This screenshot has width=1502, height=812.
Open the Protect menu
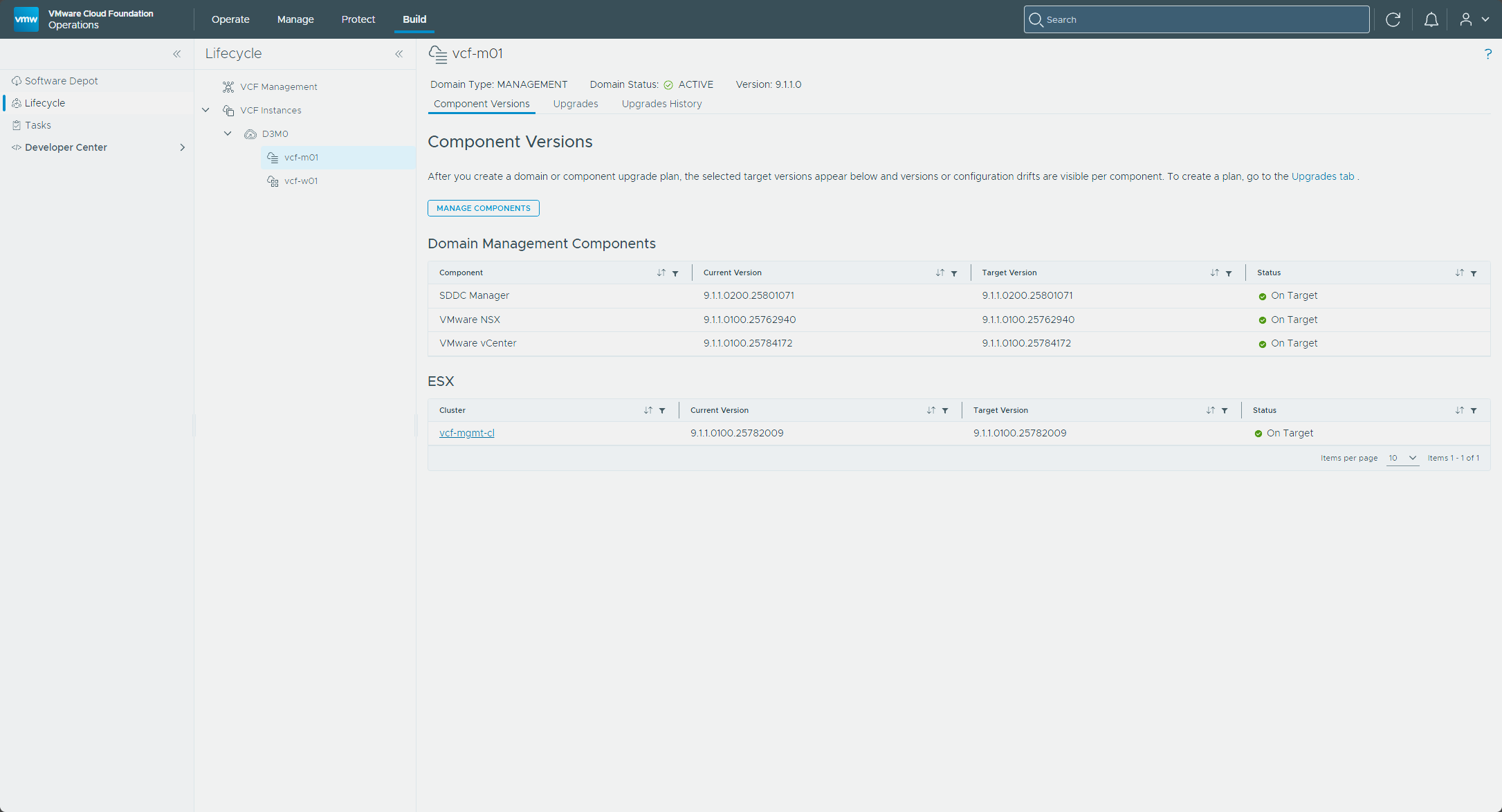pos(358,19)
